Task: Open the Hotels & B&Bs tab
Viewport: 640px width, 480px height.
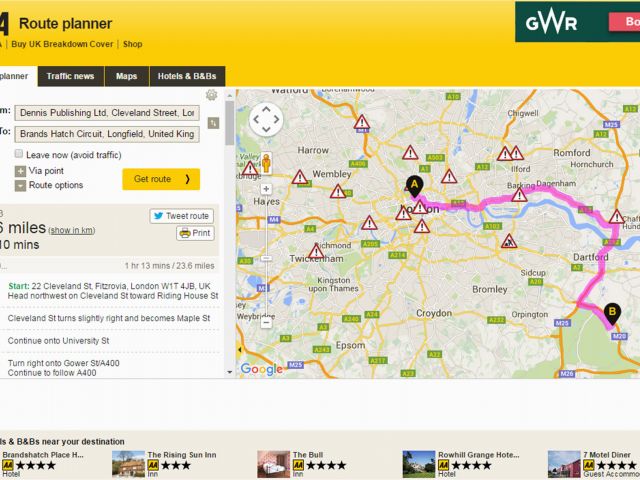Action: (x=187, y=76)
